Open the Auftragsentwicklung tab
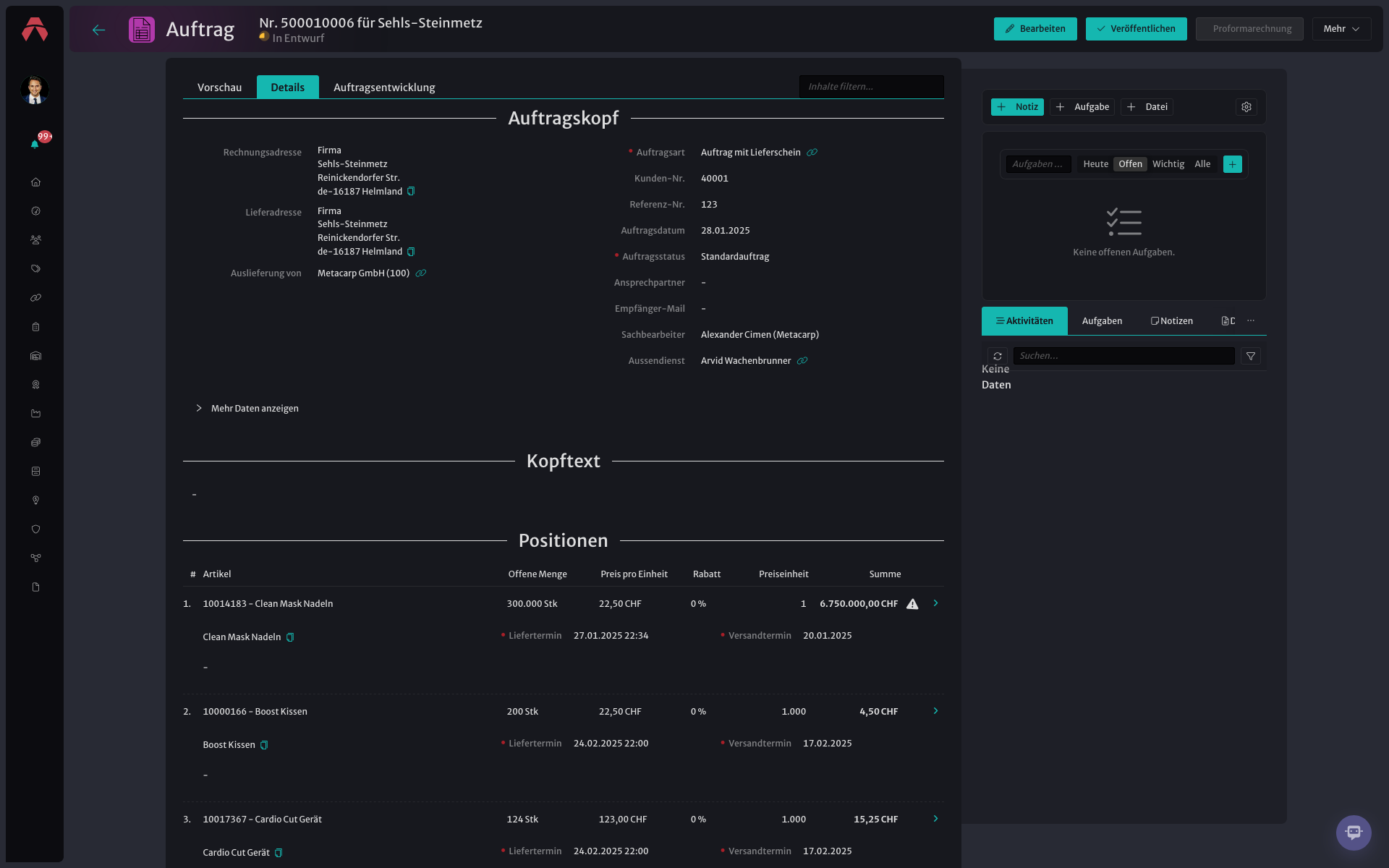The image size is (1389, 868). (384, 87)
